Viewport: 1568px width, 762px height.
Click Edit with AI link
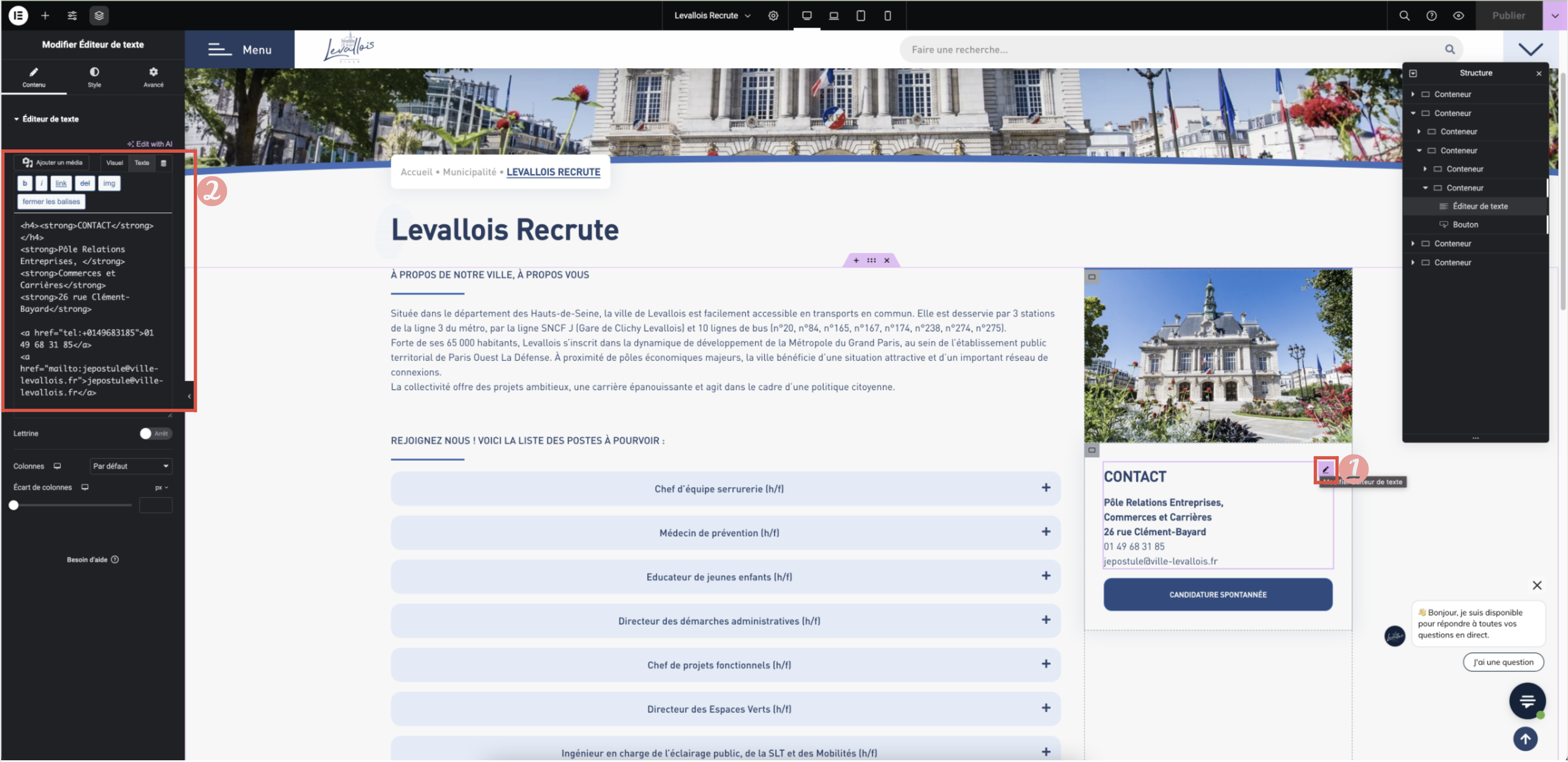tap(150, 144)
